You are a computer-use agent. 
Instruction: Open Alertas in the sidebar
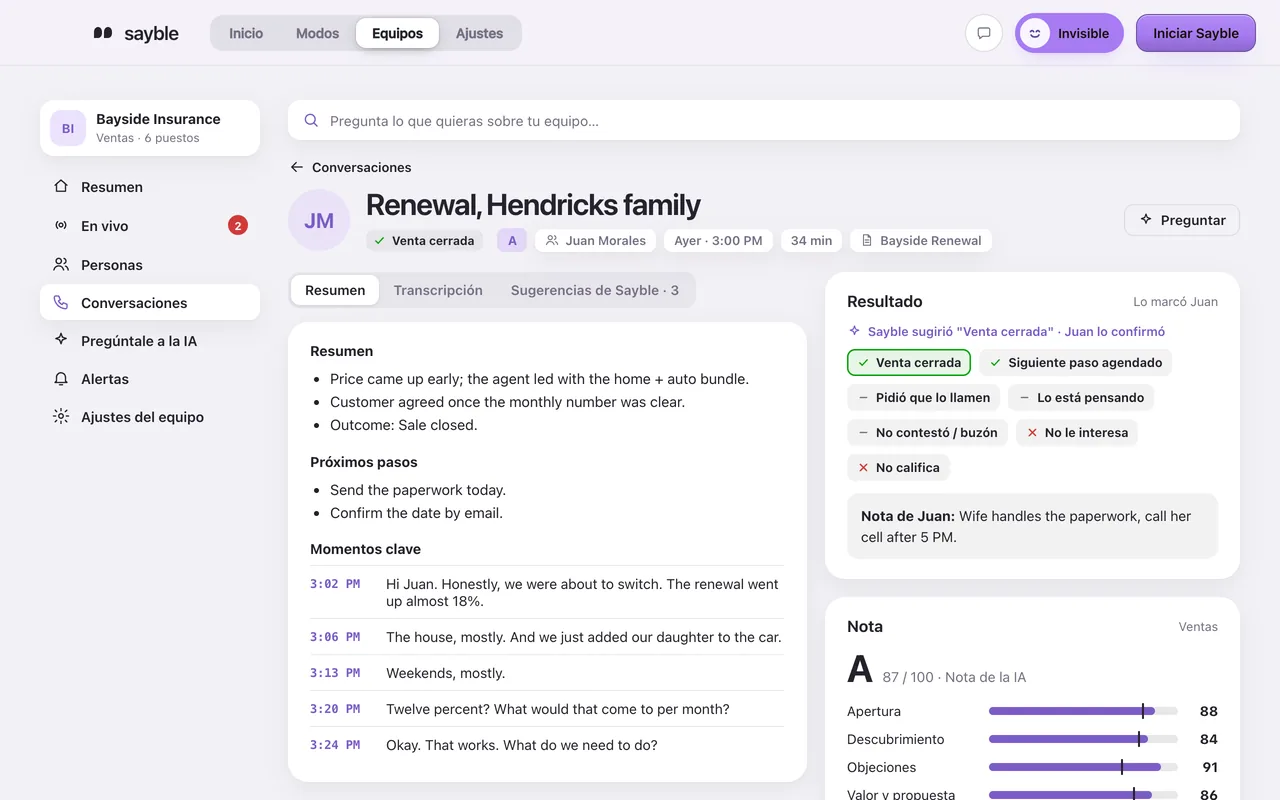coord(150,379)
